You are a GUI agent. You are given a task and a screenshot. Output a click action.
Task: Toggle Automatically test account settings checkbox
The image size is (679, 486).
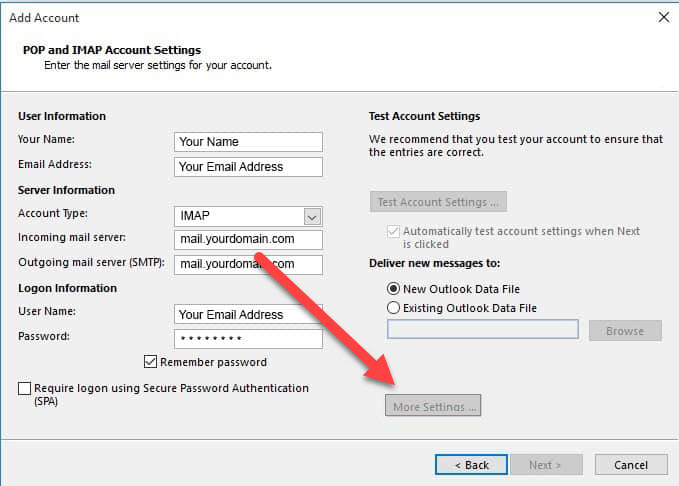(393, 231)
